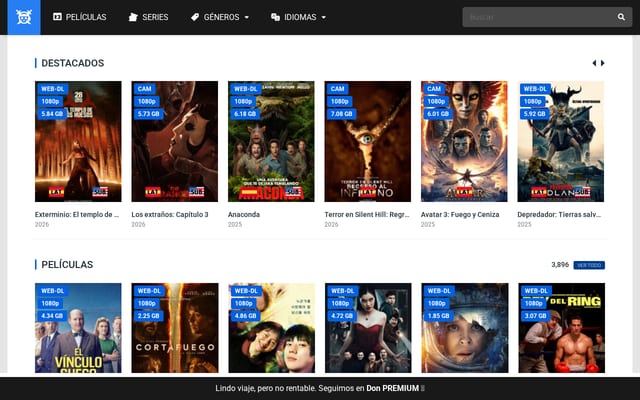The image size is (640, 400).
Task: Open Exterminio: El templo de poster
Action: point(78,141)
